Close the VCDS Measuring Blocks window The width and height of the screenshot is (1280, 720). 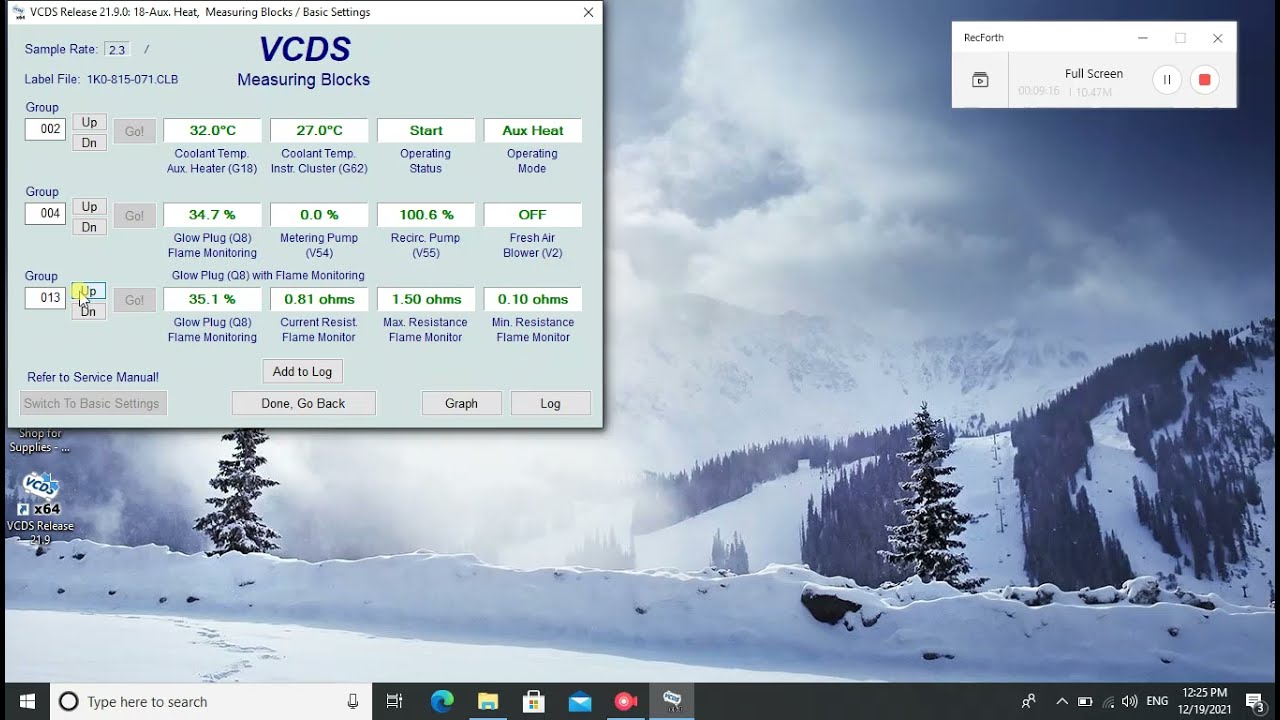pos(588,12)
